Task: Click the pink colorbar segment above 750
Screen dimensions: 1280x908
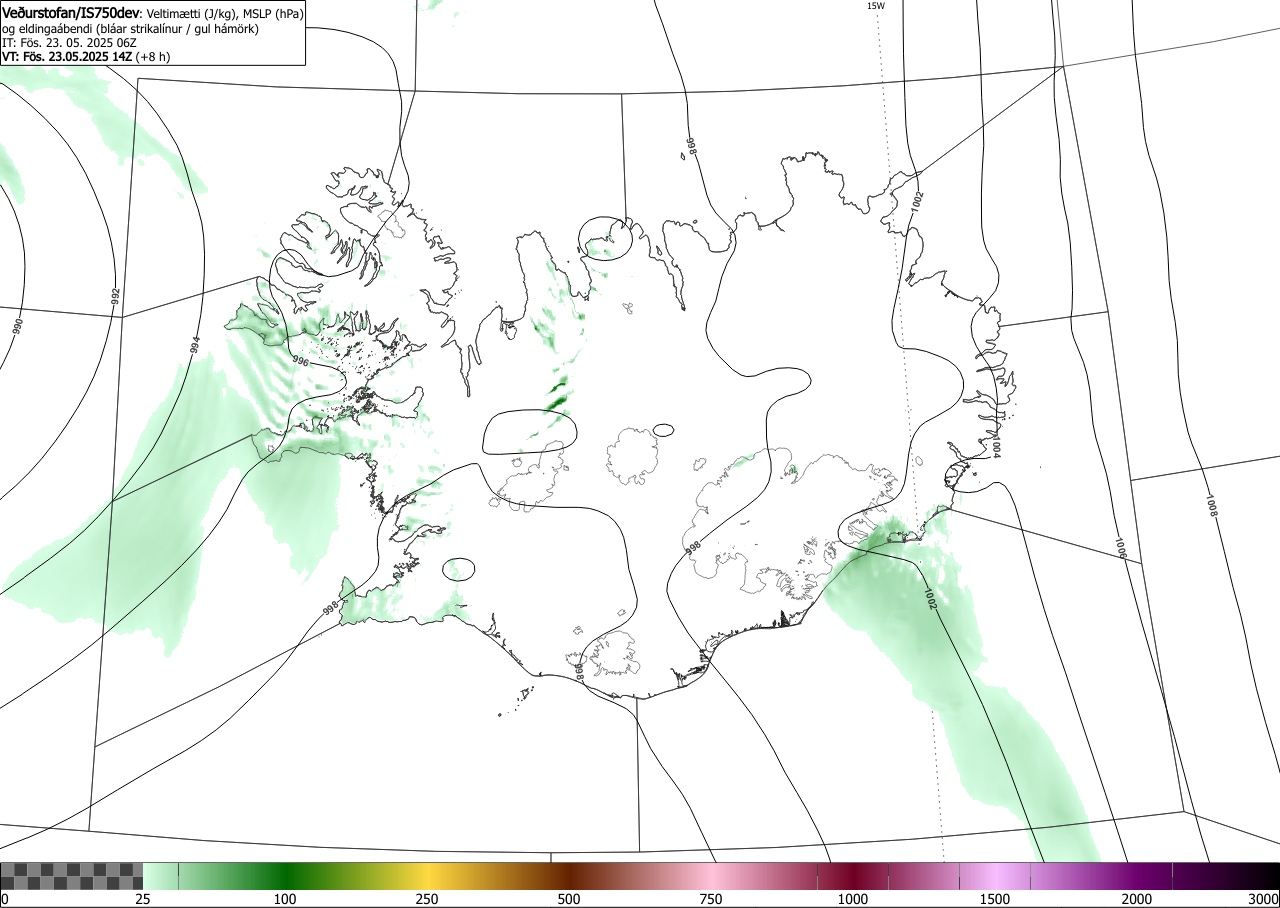Action: click(711, 876)
